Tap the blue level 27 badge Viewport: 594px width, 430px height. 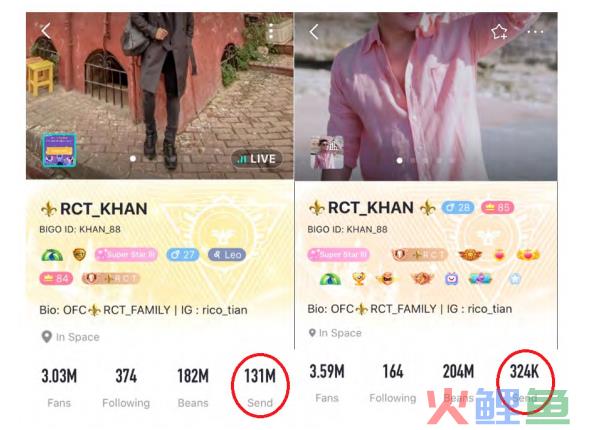[183, 255]
